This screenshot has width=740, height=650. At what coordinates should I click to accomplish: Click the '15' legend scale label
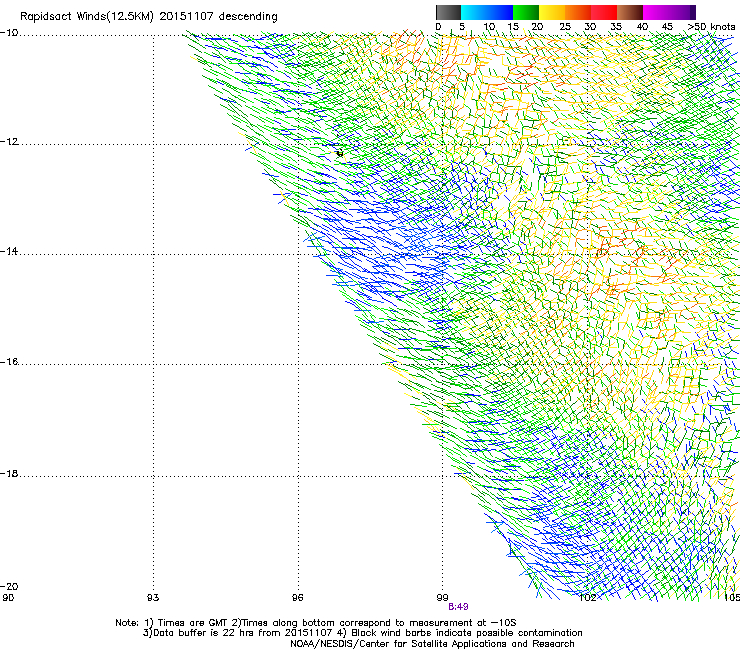click(x=513, y=27)
